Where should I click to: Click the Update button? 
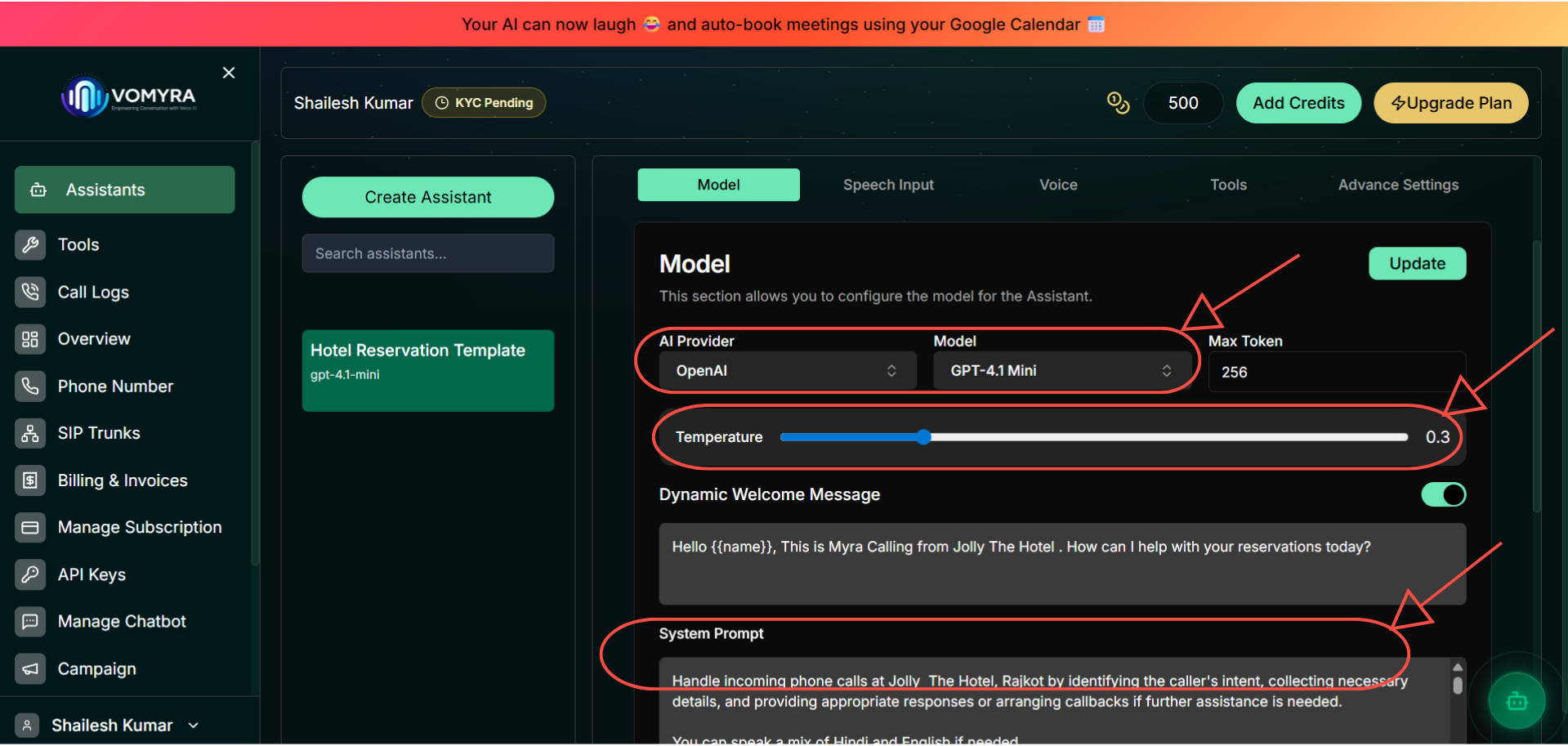tap(1417, 264)
